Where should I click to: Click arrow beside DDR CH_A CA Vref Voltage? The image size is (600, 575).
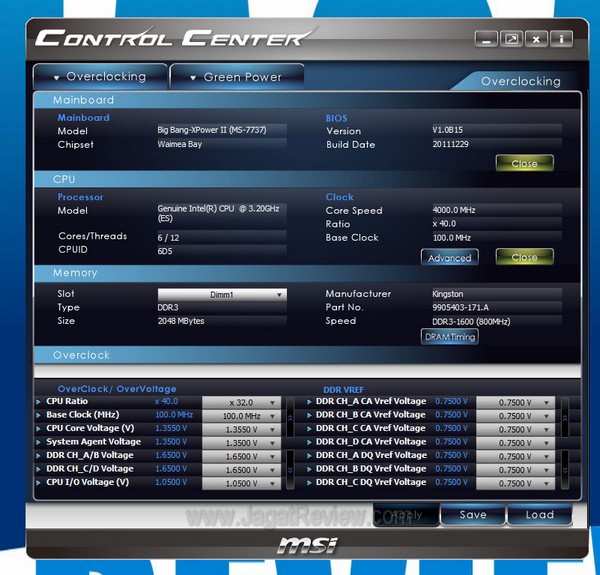click(309, 402)
